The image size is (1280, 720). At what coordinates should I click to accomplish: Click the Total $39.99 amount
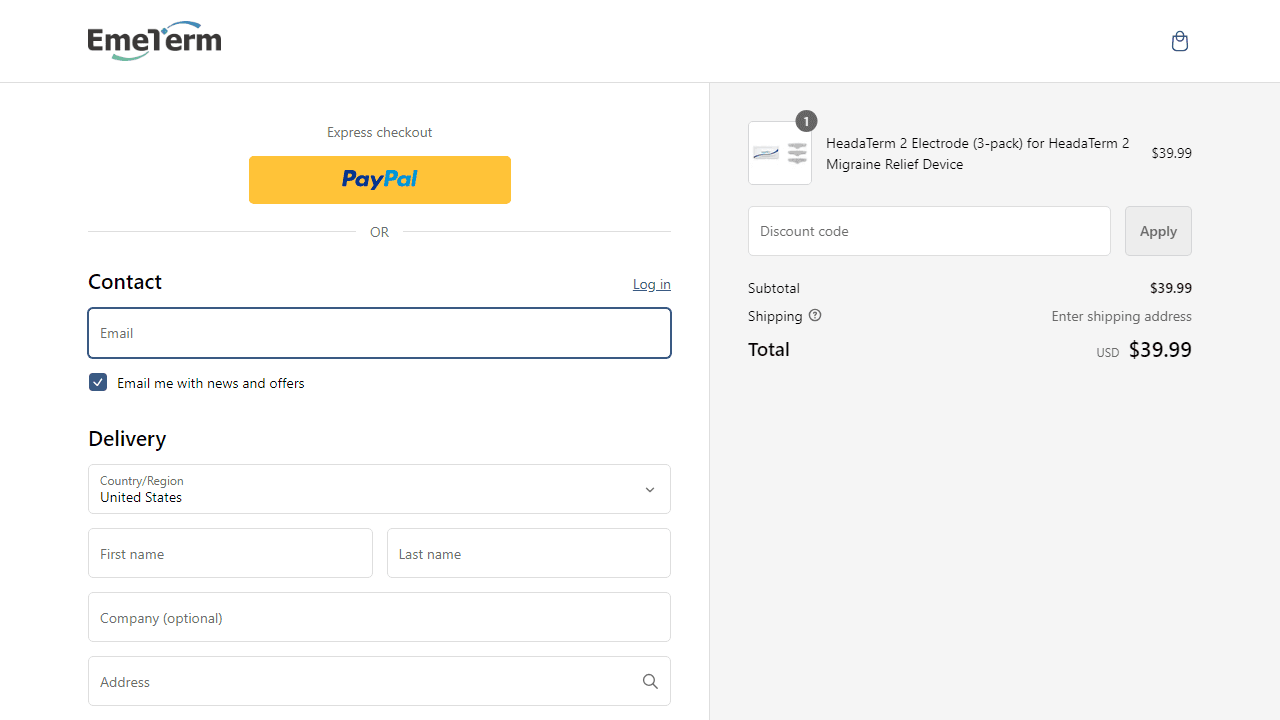click(x=1160, y=349)
